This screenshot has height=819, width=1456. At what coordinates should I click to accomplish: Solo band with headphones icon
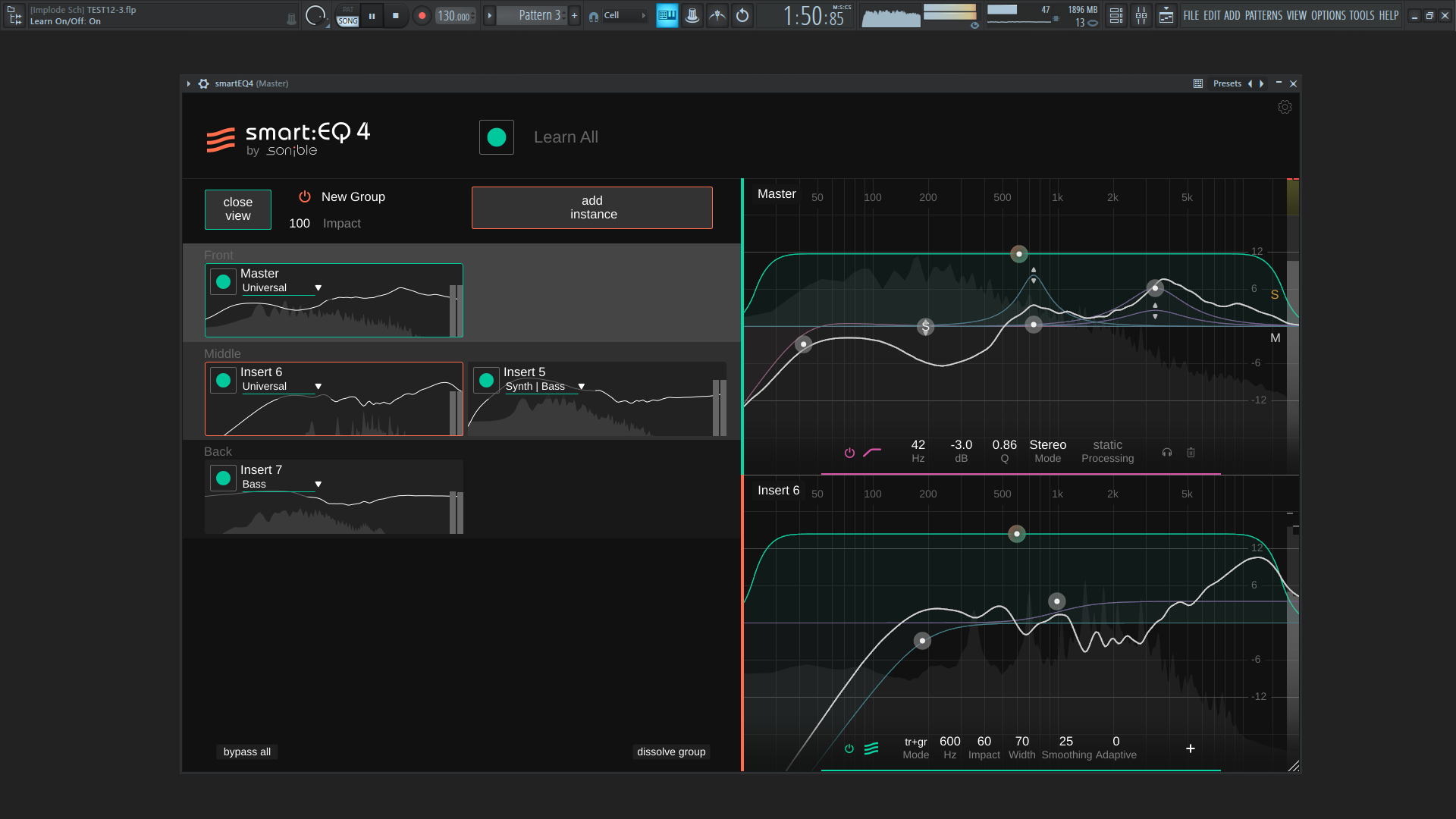pos(1167,453)
